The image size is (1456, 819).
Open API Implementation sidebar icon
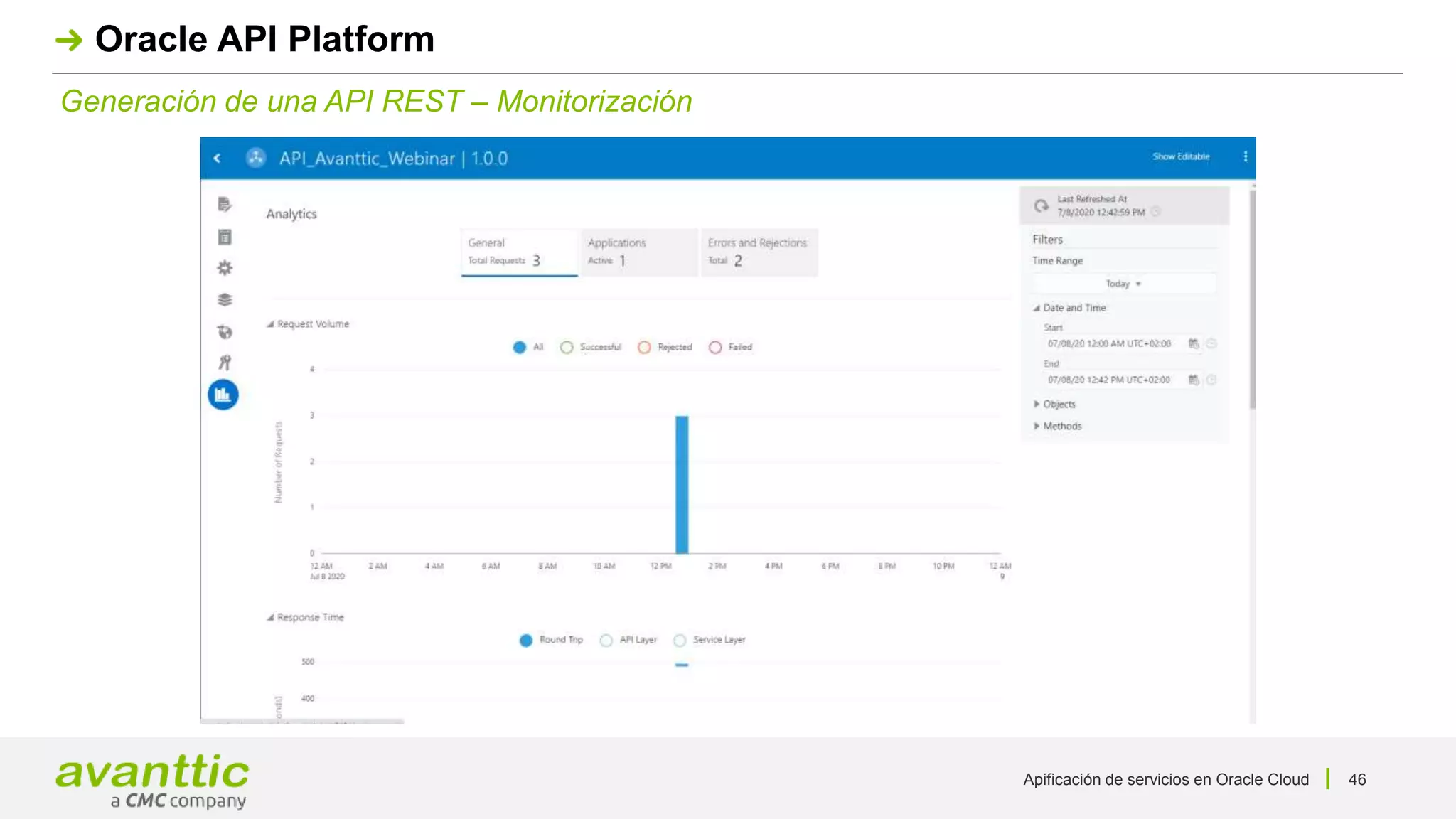point(225,205)
